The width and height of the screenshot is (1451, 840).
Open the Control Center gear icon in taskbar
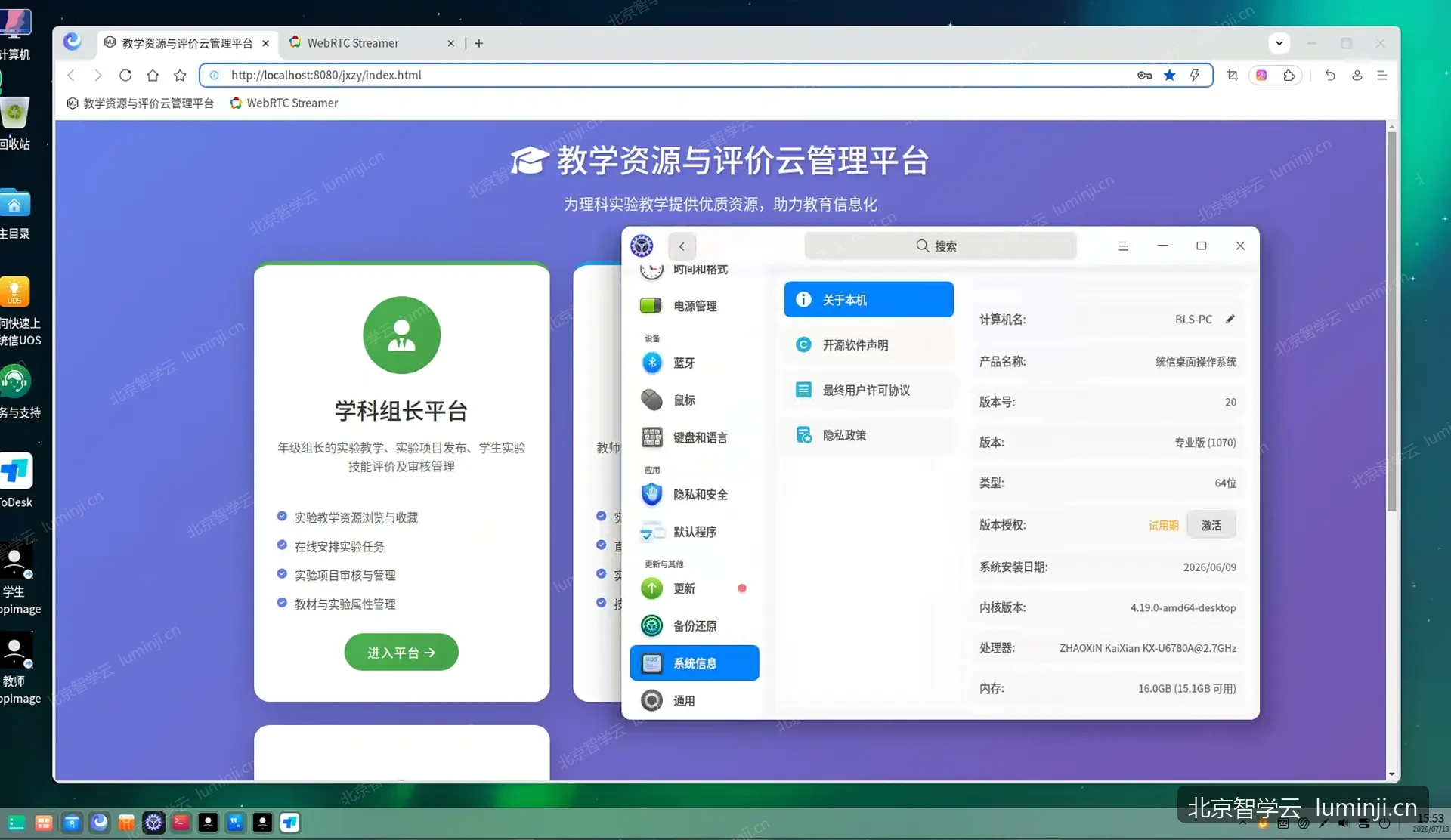tap(153, 823)
